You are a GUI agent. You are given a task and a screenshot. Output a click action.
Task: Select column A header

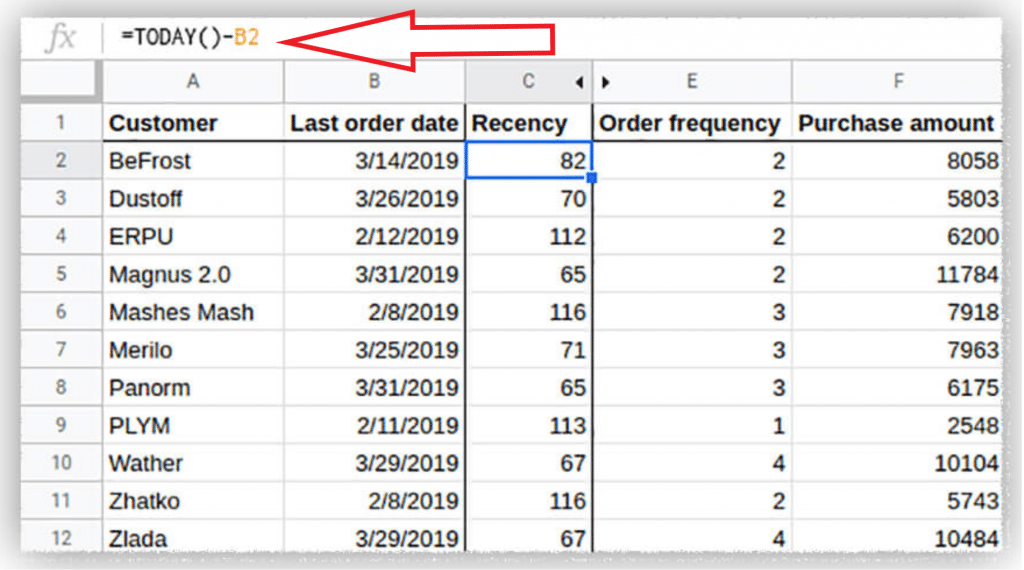(193, 82)
